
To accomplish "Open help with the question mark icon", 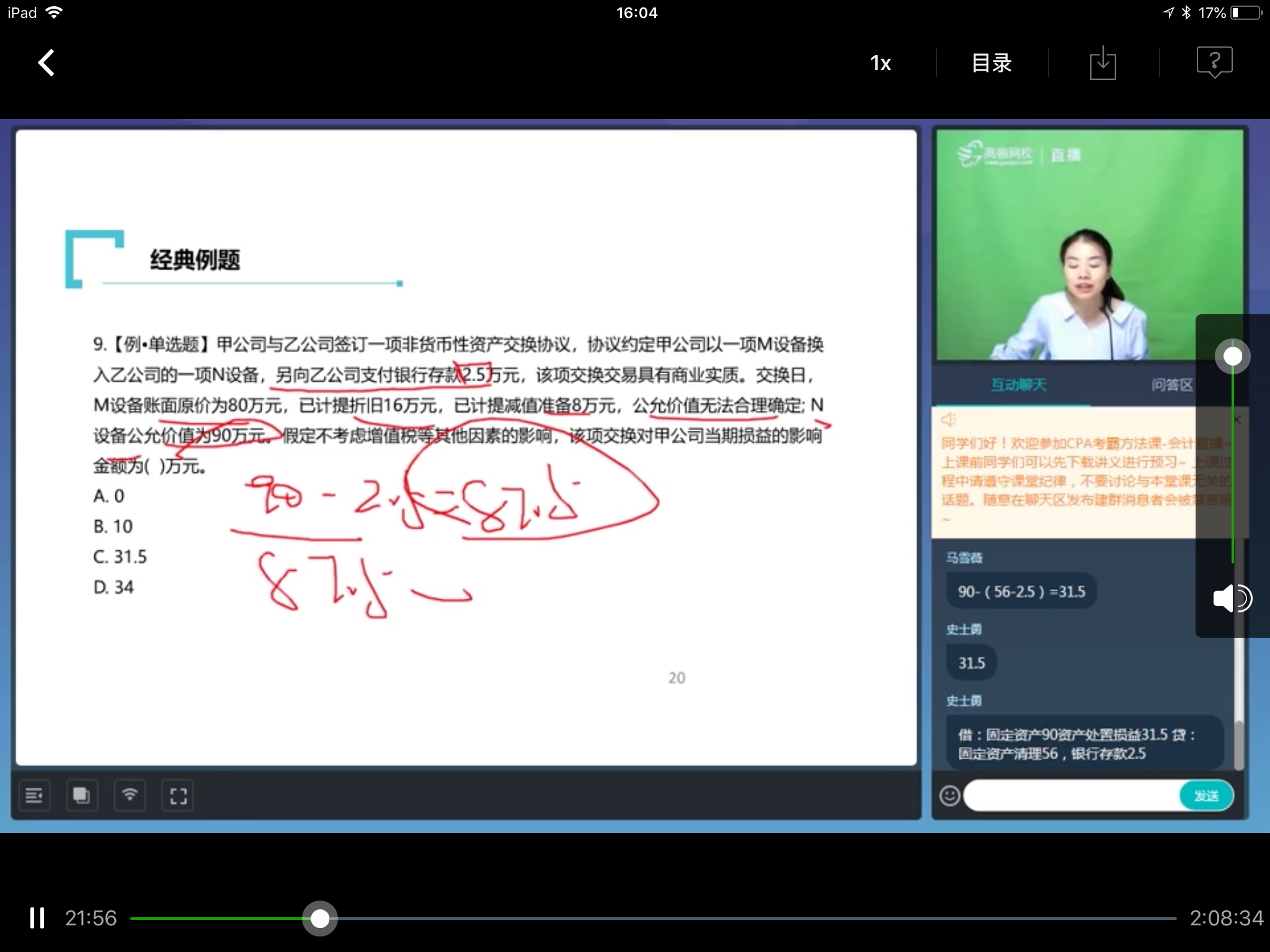I will point(1214,62).
